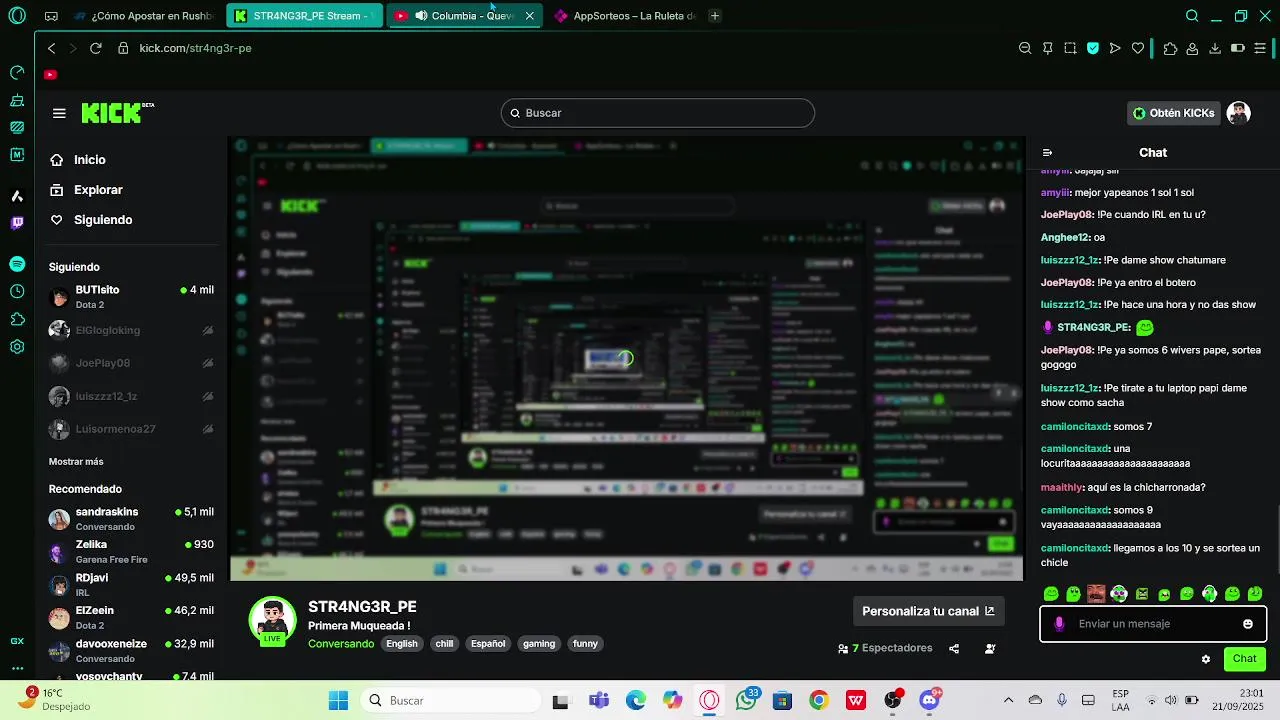Open the extensions puzzle icon
The image size is (1280, 720).
1170,48
